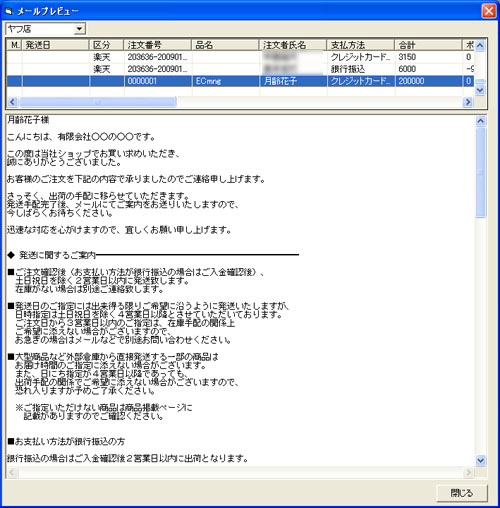Select order number 0000001

pos(142,81)
